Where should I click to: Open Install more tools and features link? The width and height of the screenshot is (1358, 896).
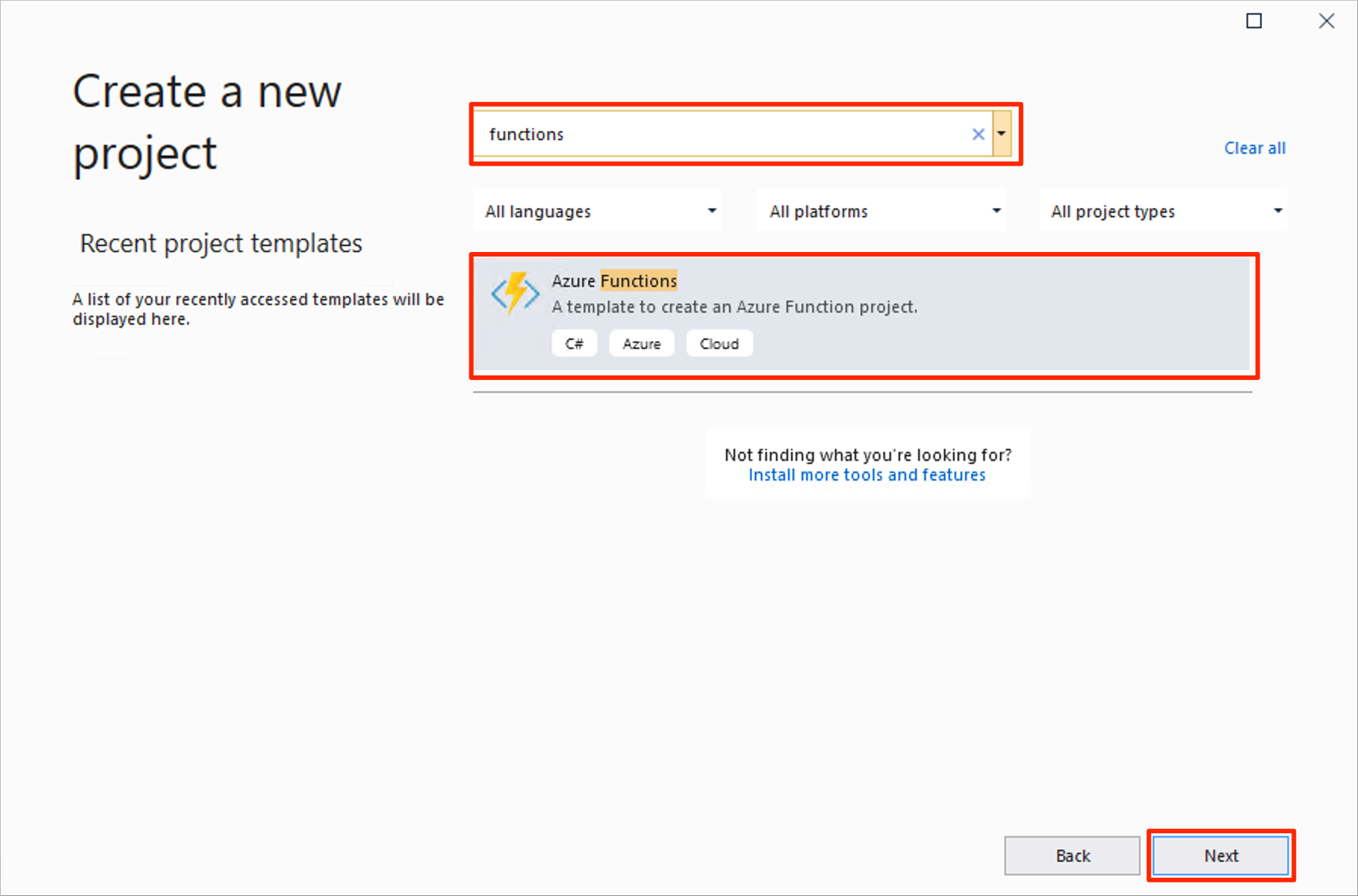click(867, 475)
